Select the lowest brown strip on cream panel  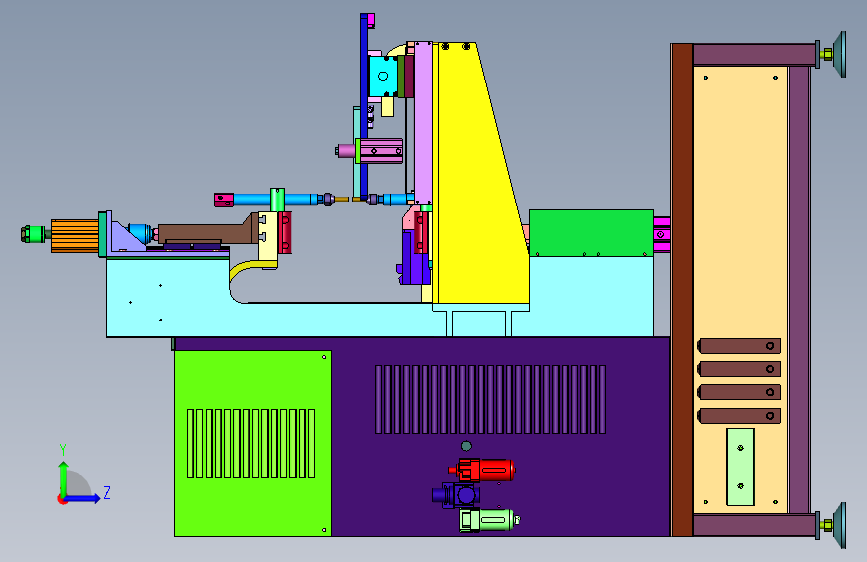[739, 415]
